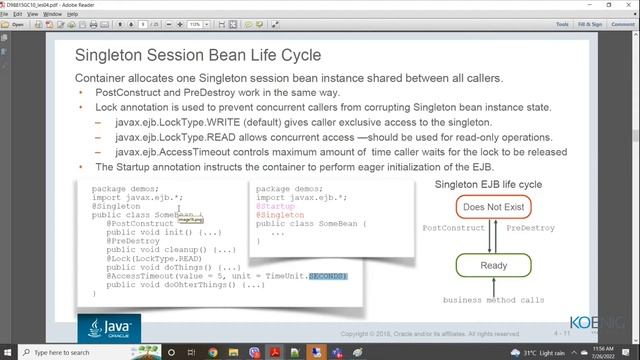640x360 pixels.
Task: Open the File menu
Action: coord(4,14)
